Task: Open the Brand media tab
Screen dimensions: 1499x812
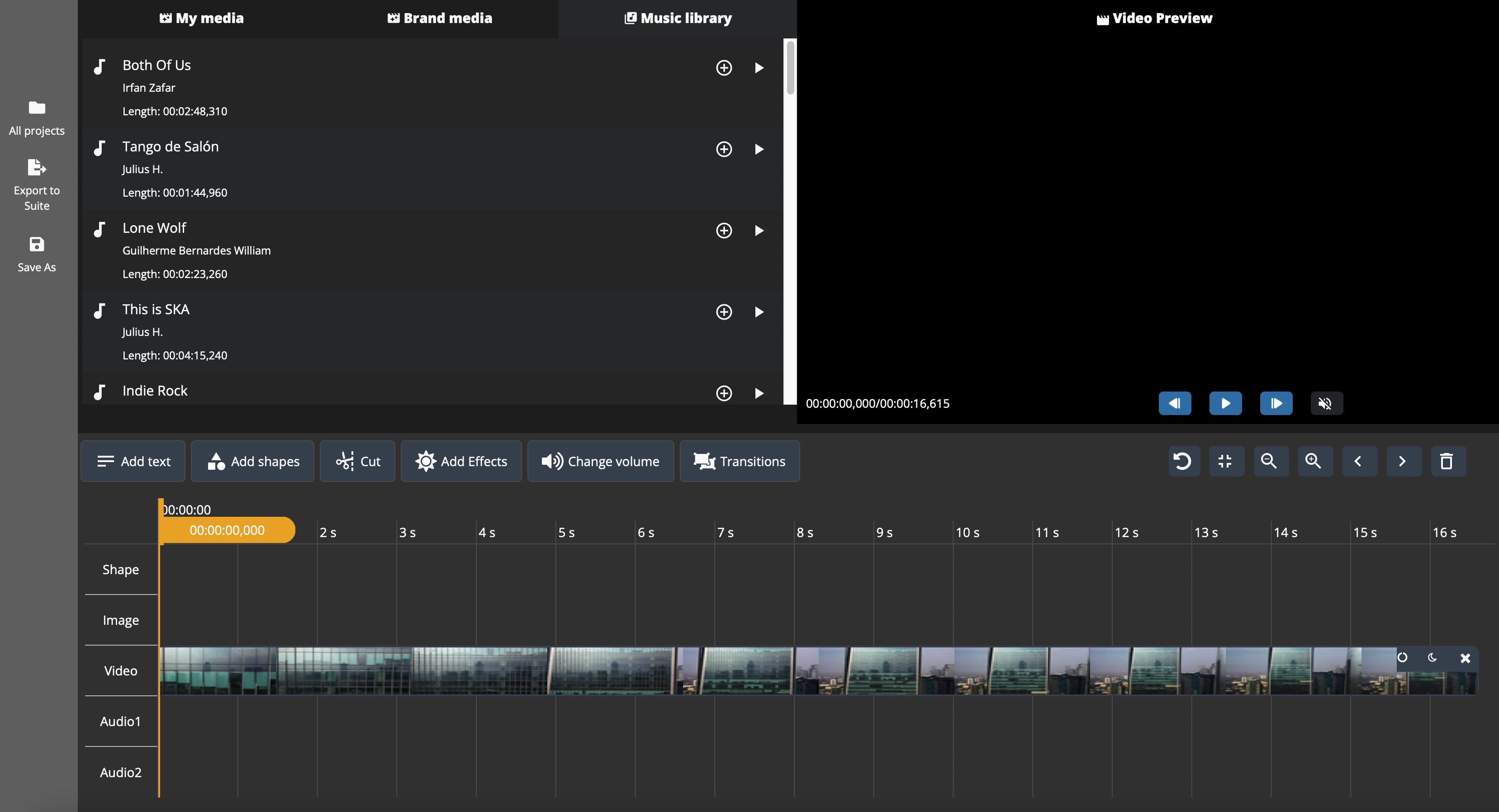Action: (x=440, y=18)
